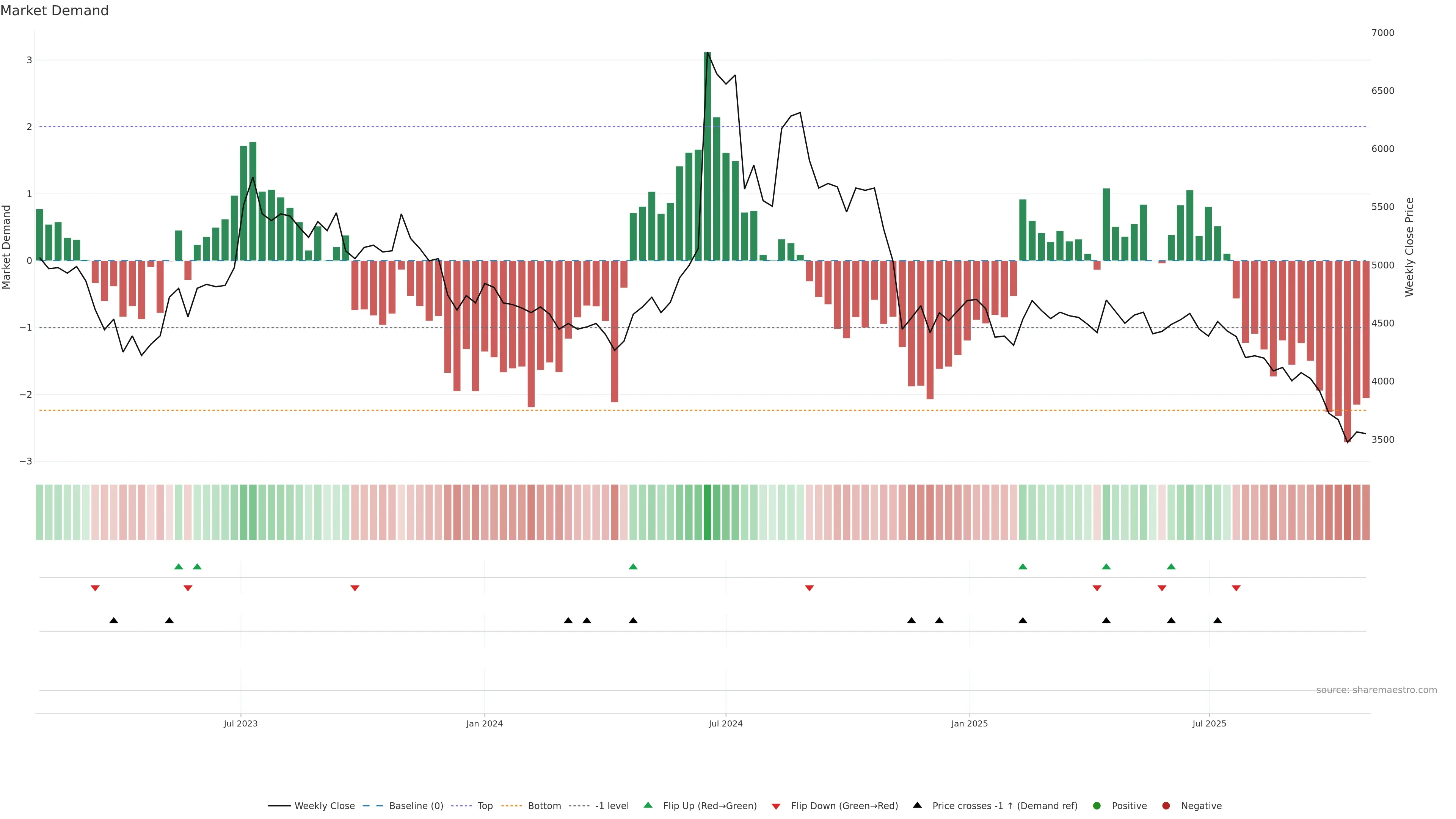The width and height of the screenshot is (1456, 819).
Task: Click the Jul 2024 axis label
Action: [725, 723]
